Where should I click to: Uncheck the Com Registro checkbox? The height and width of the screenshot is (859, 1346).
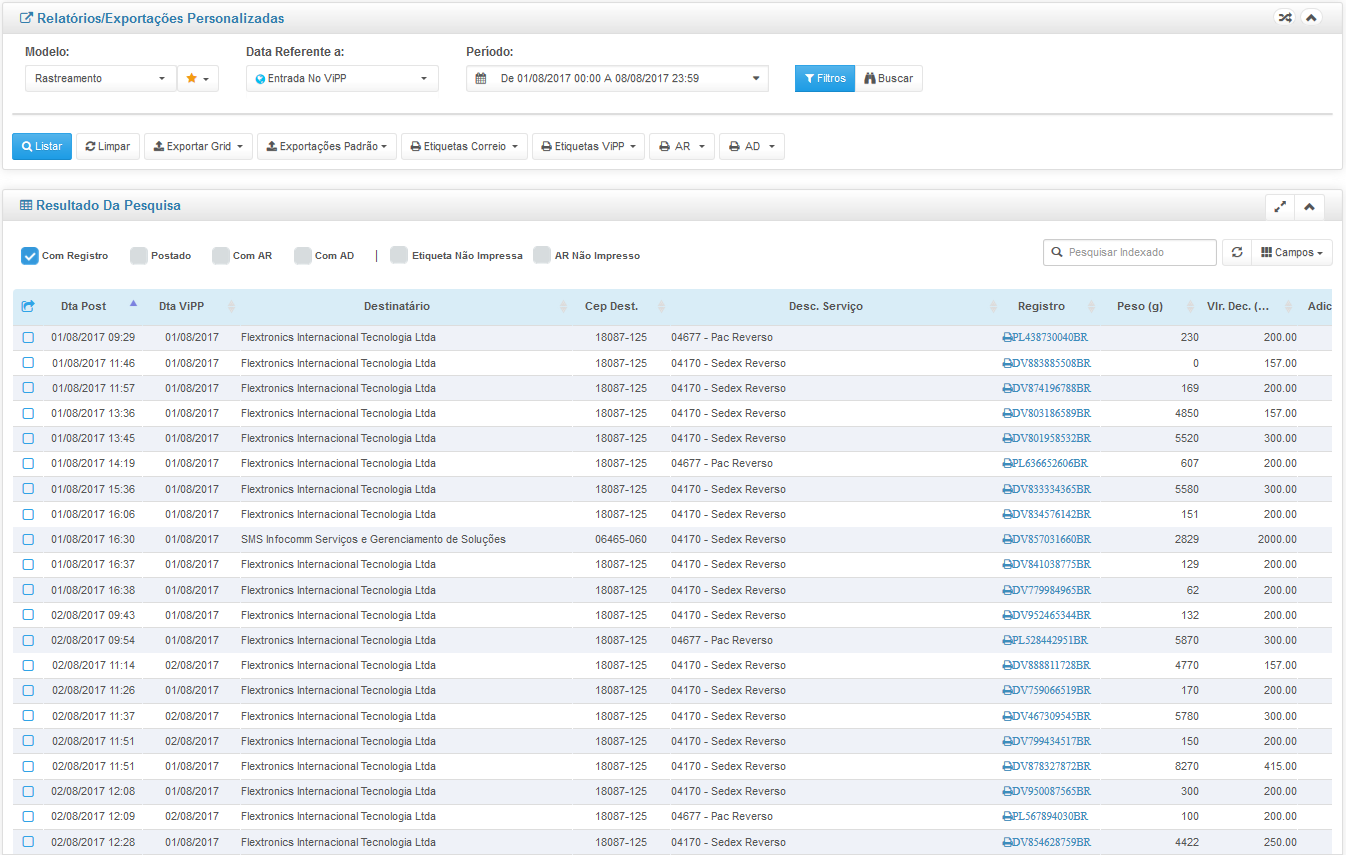tap(30, 256)
